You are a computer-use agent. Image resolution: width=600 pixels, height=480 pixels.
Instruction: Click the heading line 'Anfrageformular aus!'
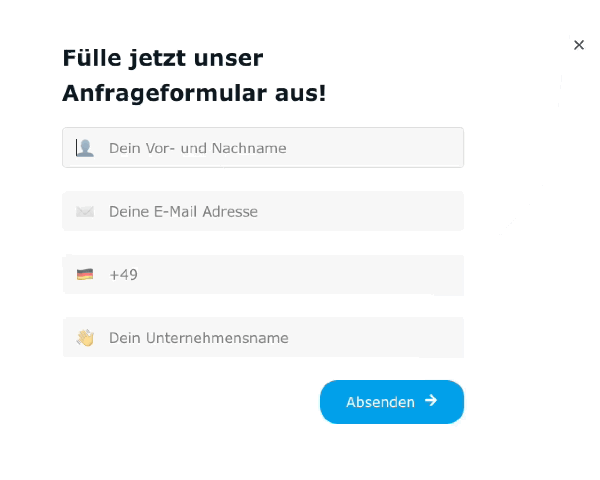(x=194, y=93)
